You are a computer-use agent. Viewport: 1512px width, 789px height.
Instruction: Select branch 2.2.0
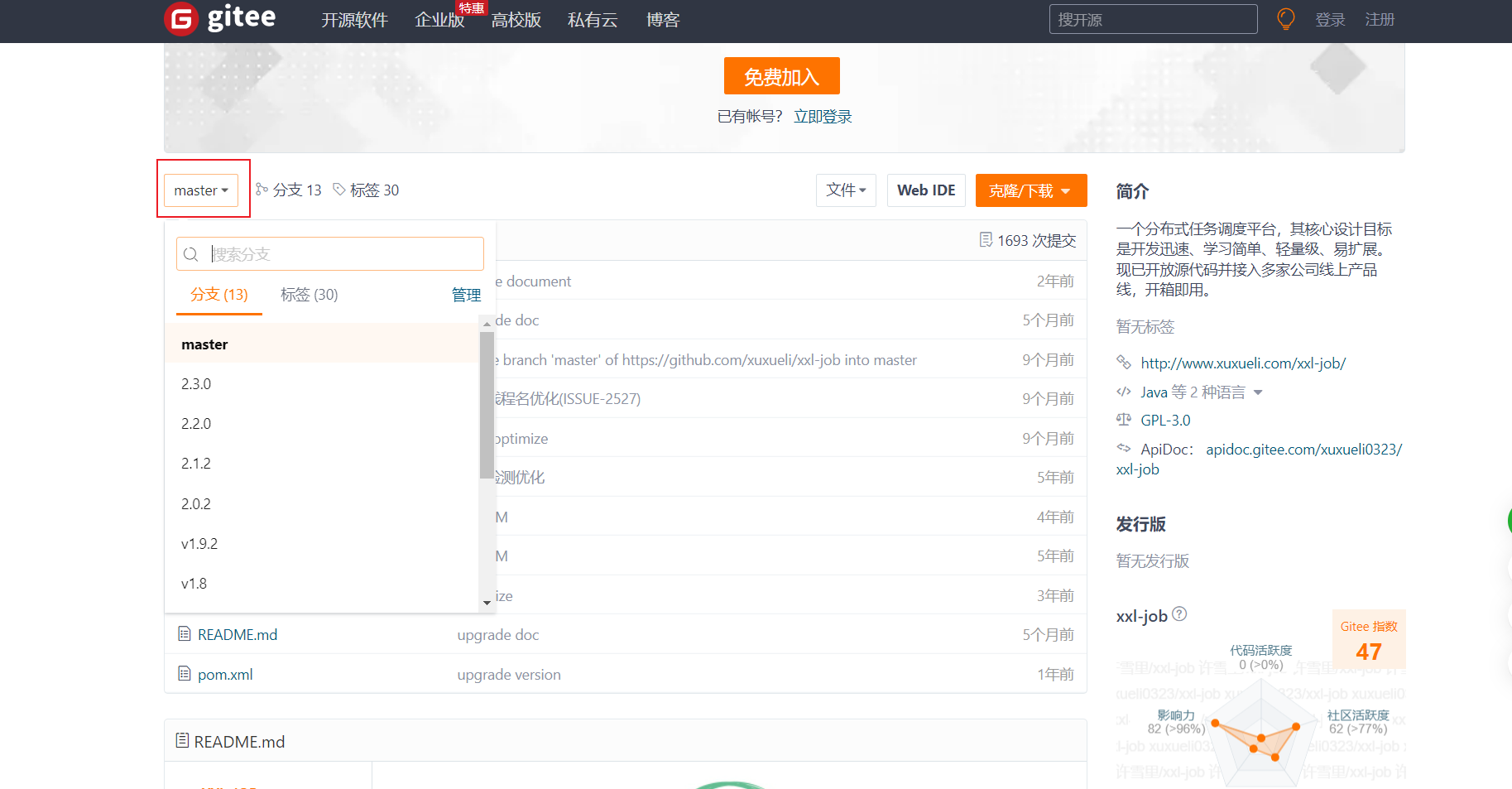[x=322, y=424]
